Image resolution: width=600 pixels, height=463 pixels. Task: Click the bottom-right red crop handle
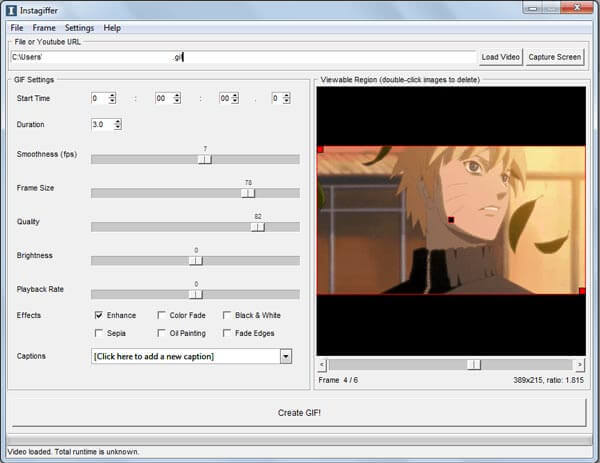[x=582, y=291]
